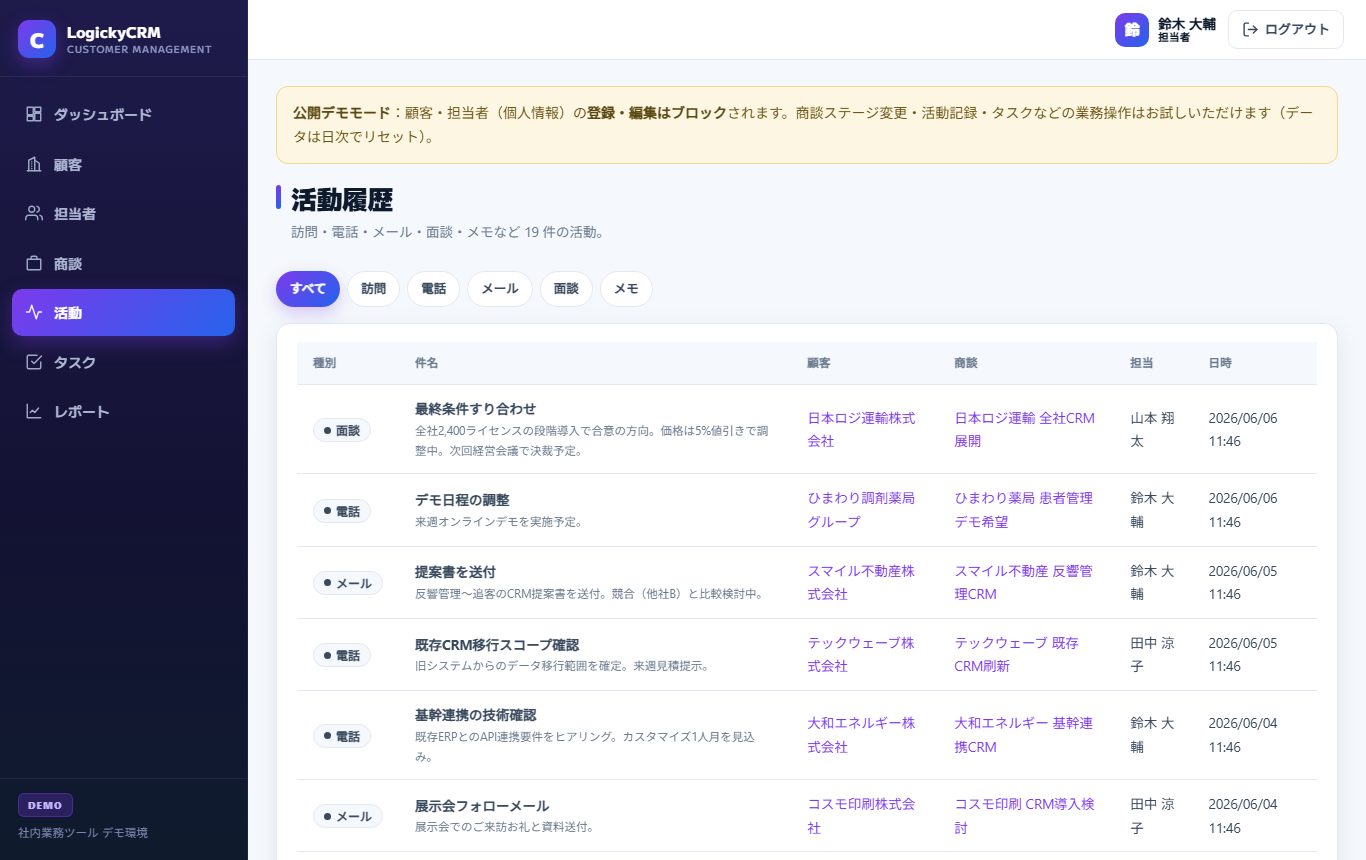This screenshot has width=1366, height=860.
Task: Click activity title 最終条件すり合わせ
Action: click(x=475, y=408)
